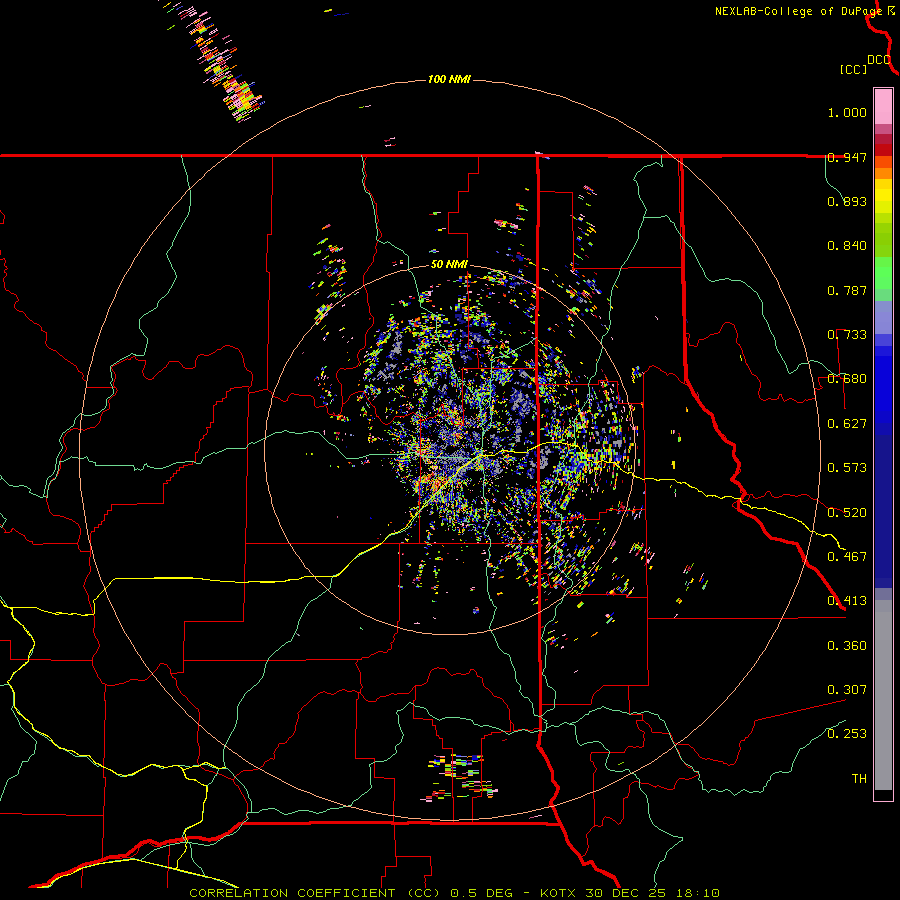Select the 0.413 legend value
This screenshot has width=900, height=900.
click(x=847, y=601)
